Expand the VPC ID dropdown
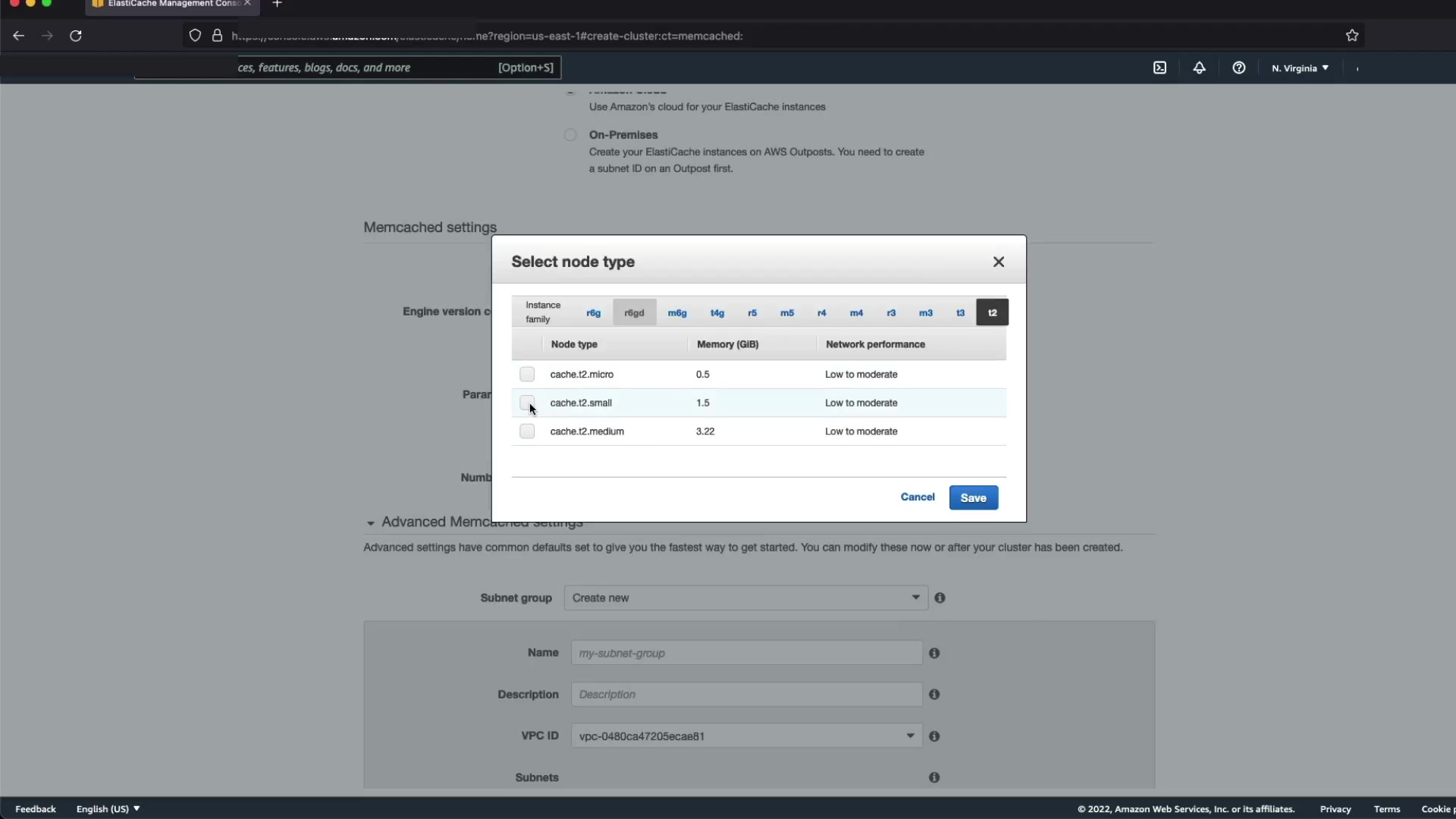The height and width of the screenshot is (819, 1456). [x=745, y=736]
